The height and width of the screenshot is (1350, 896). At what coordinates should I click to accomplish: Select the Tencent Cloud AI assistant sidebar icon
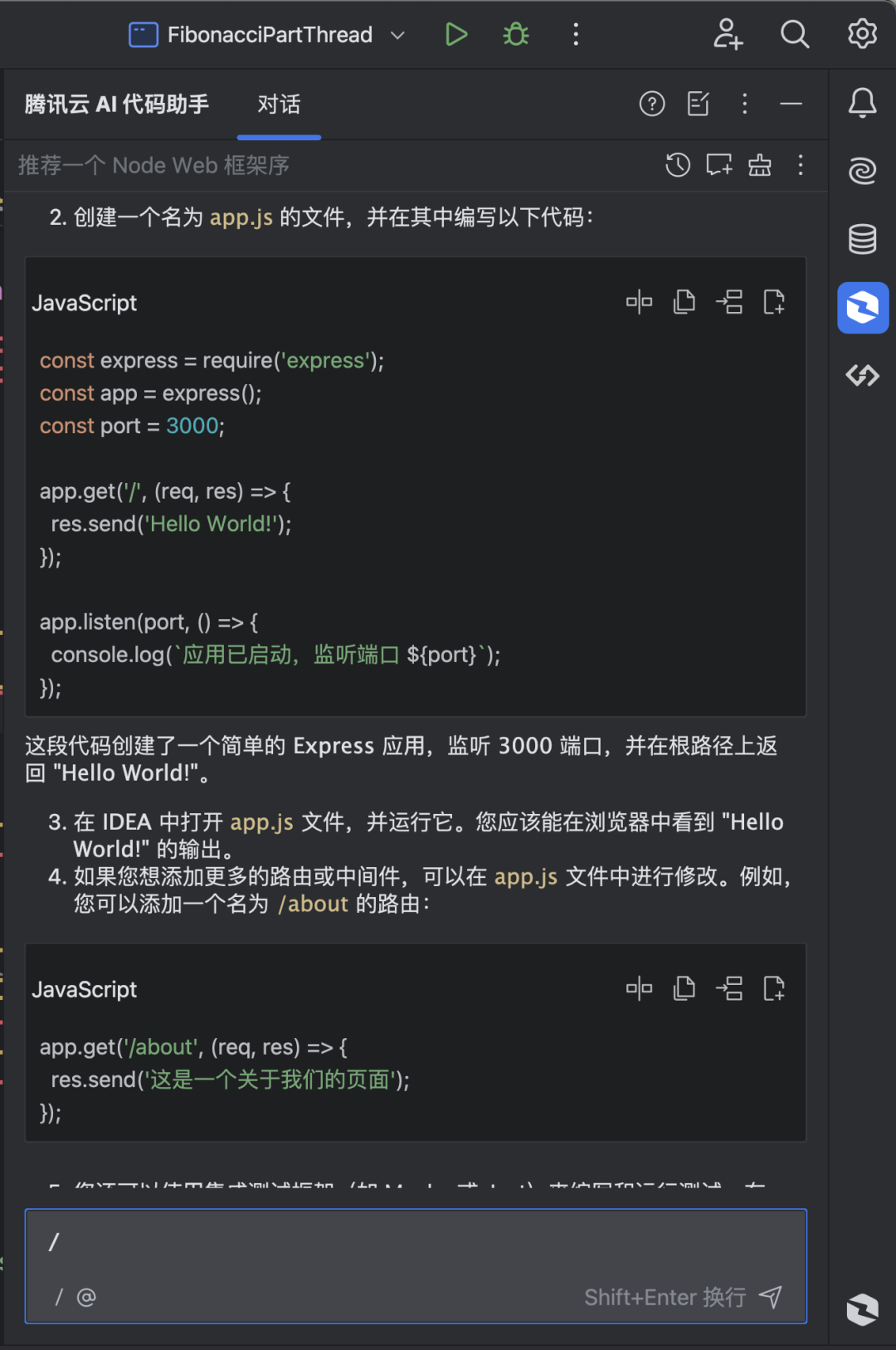pyautogui.click(x=863, y=308)
